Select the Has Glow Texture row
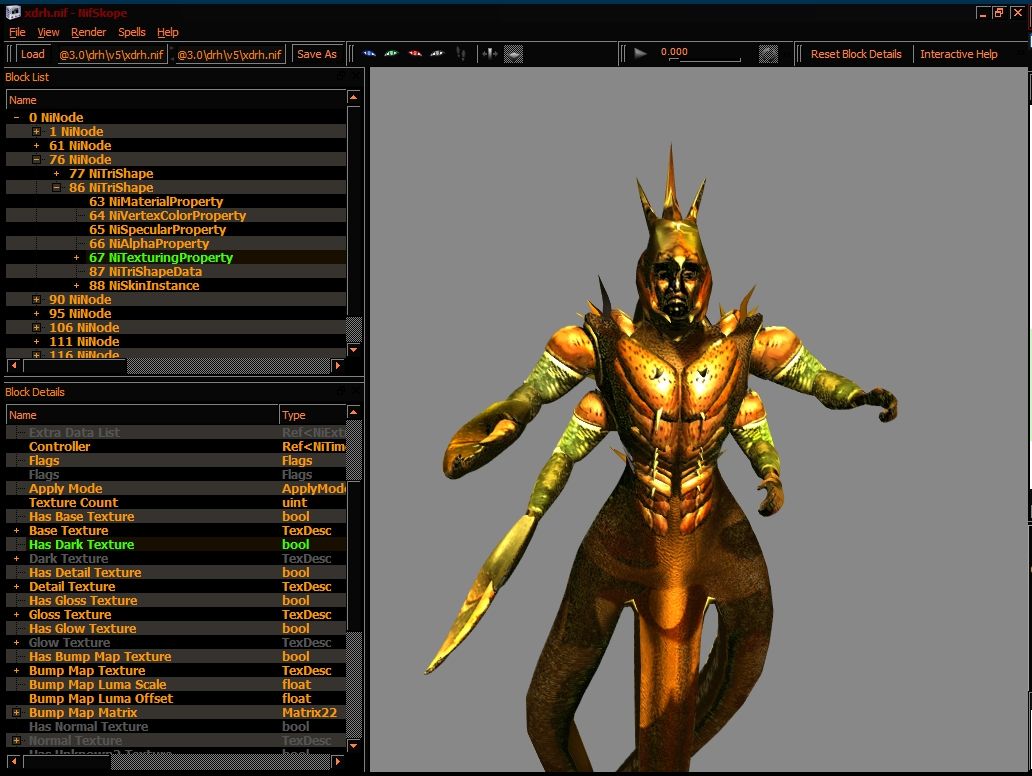Screen dimensions: 1032x776 click(176, 629)
